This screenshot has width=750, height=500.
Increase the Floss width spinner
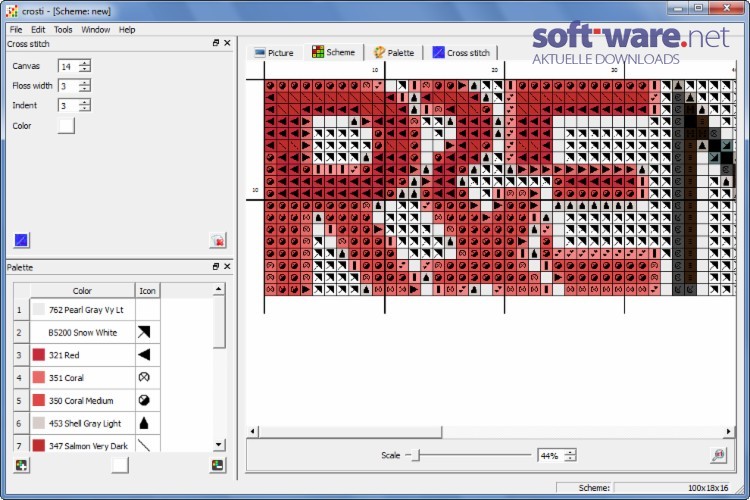[x=85, y=83]
